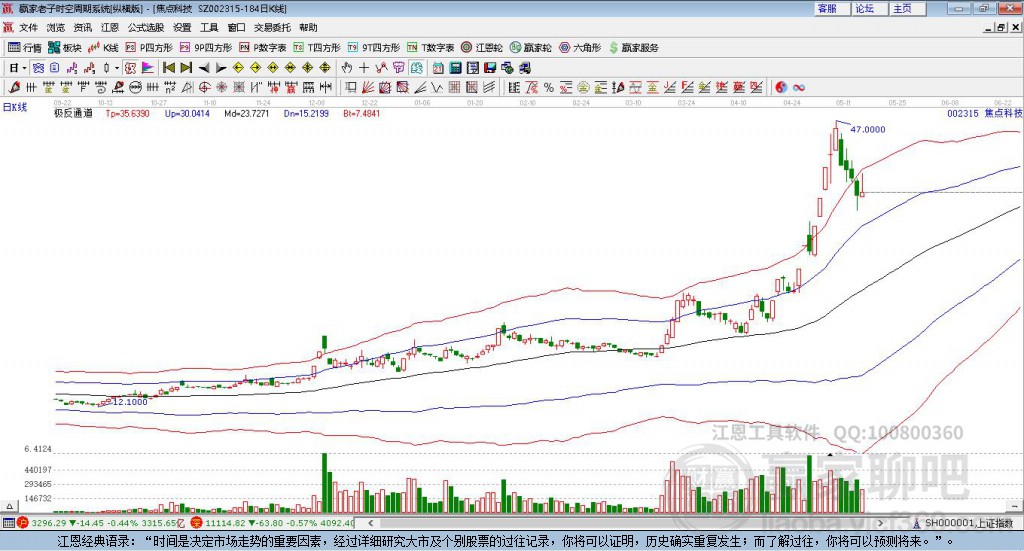Switch to the K线 candlestick chart
This screenshot has width=1024, height=551.
103,48
